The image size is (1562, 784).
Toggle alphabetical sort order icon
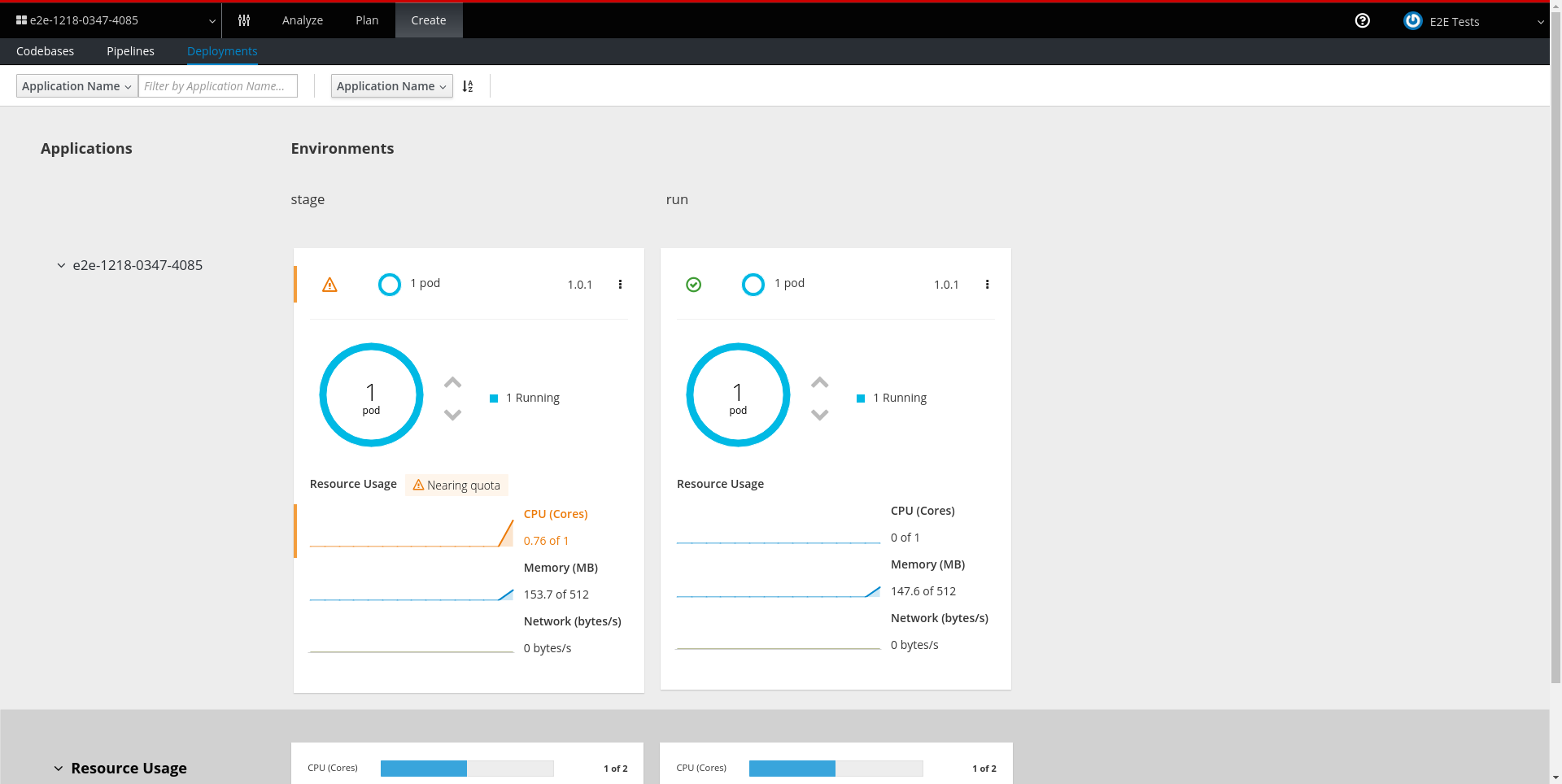click(467, 85)
